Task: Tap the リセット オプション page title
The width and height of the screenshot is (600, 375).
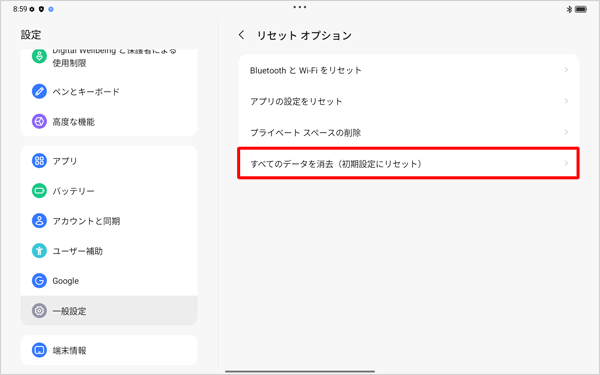Action: 304,36
